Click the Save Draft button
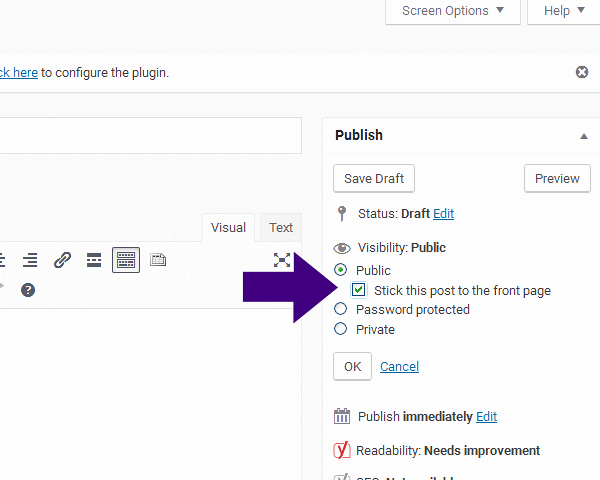The image size is (600, 480). [x=373, y=178]
